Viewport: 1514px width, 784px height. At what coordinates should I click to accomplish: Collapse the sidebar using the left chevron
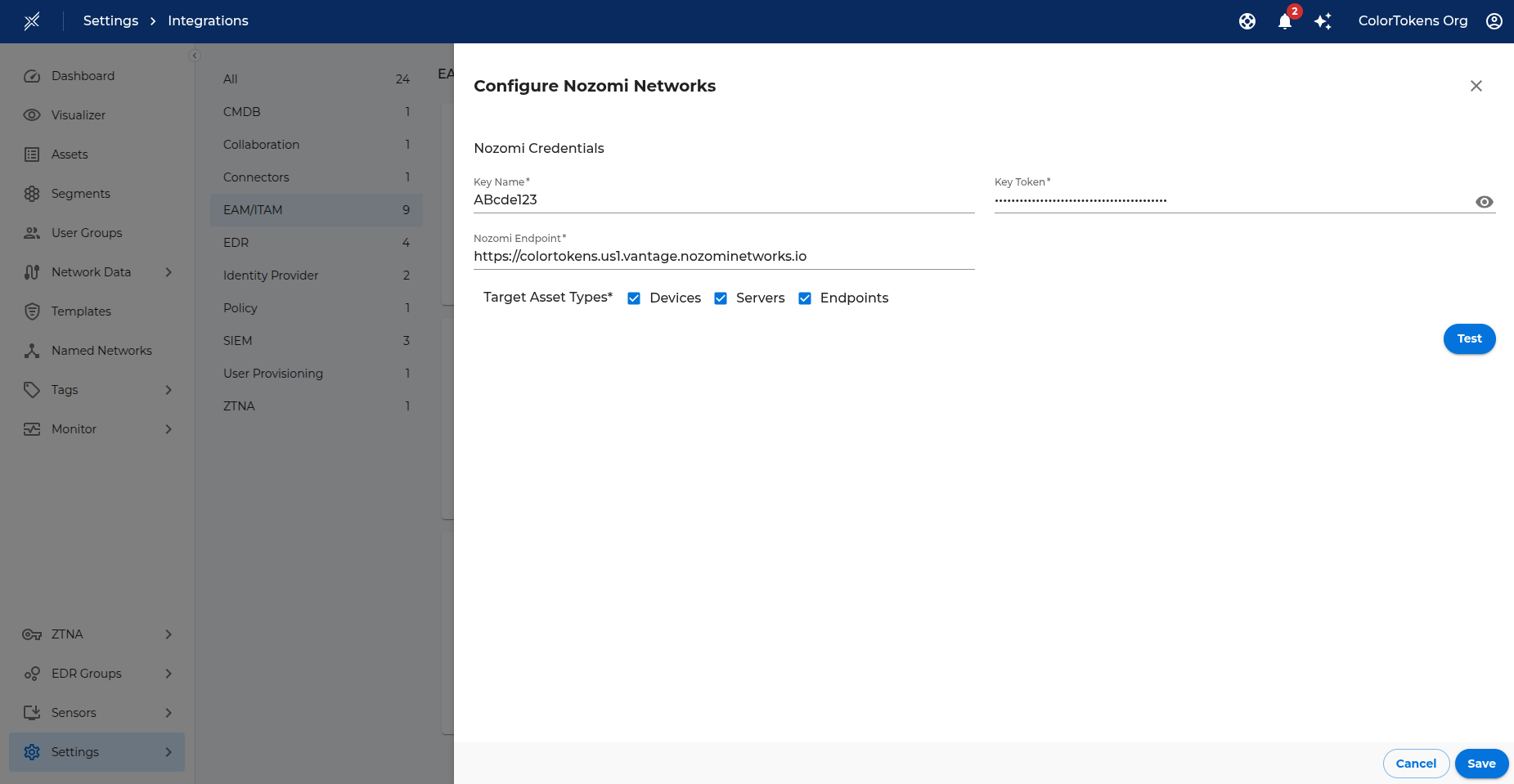click(x=195, y=55)
